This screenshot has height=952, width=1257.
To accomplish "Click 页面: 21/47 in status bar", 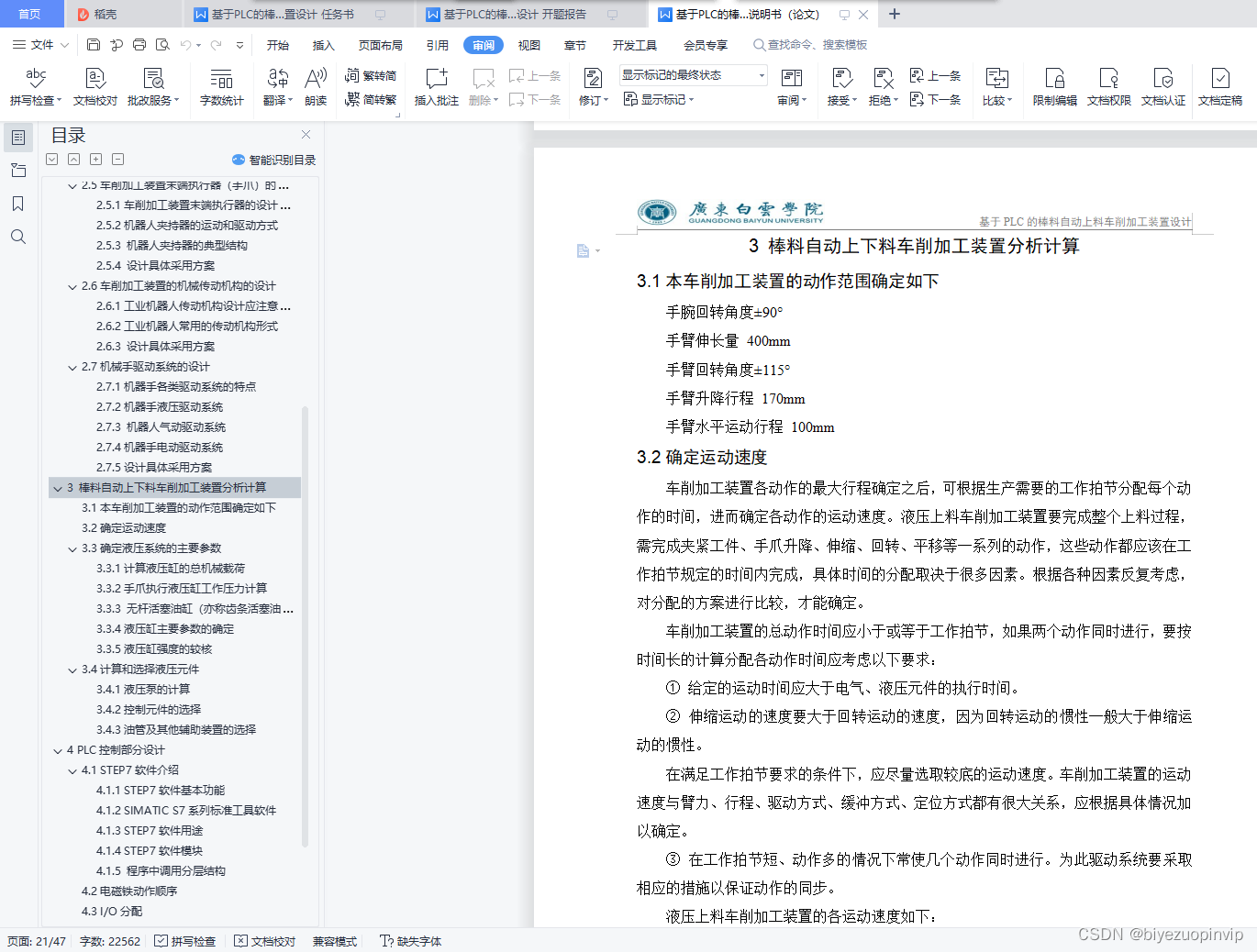I will pos(37,941).
